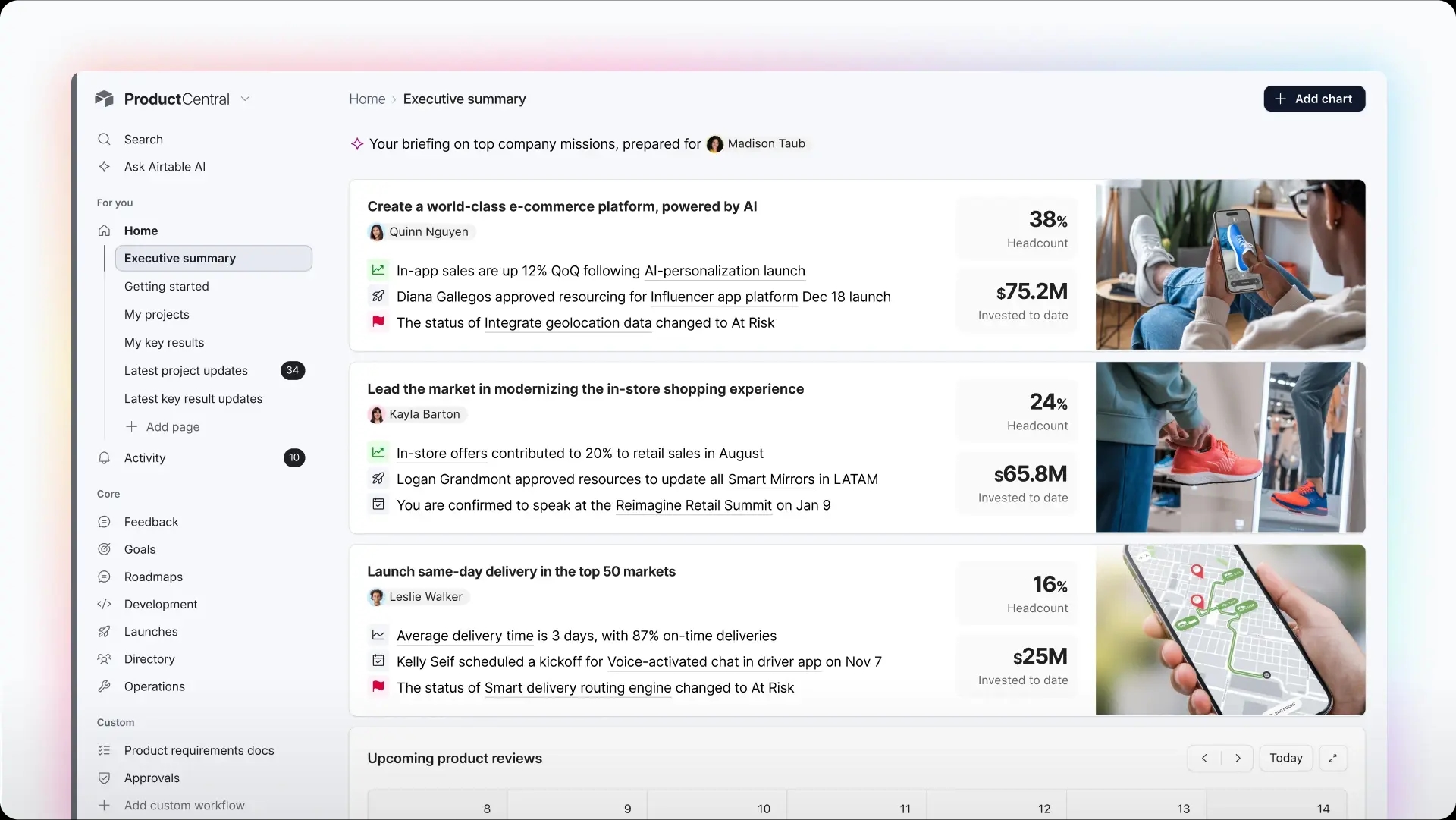Click the briefing sparkle icon
The width and height of the screenshot is (1456, 820).
(357, 143)
